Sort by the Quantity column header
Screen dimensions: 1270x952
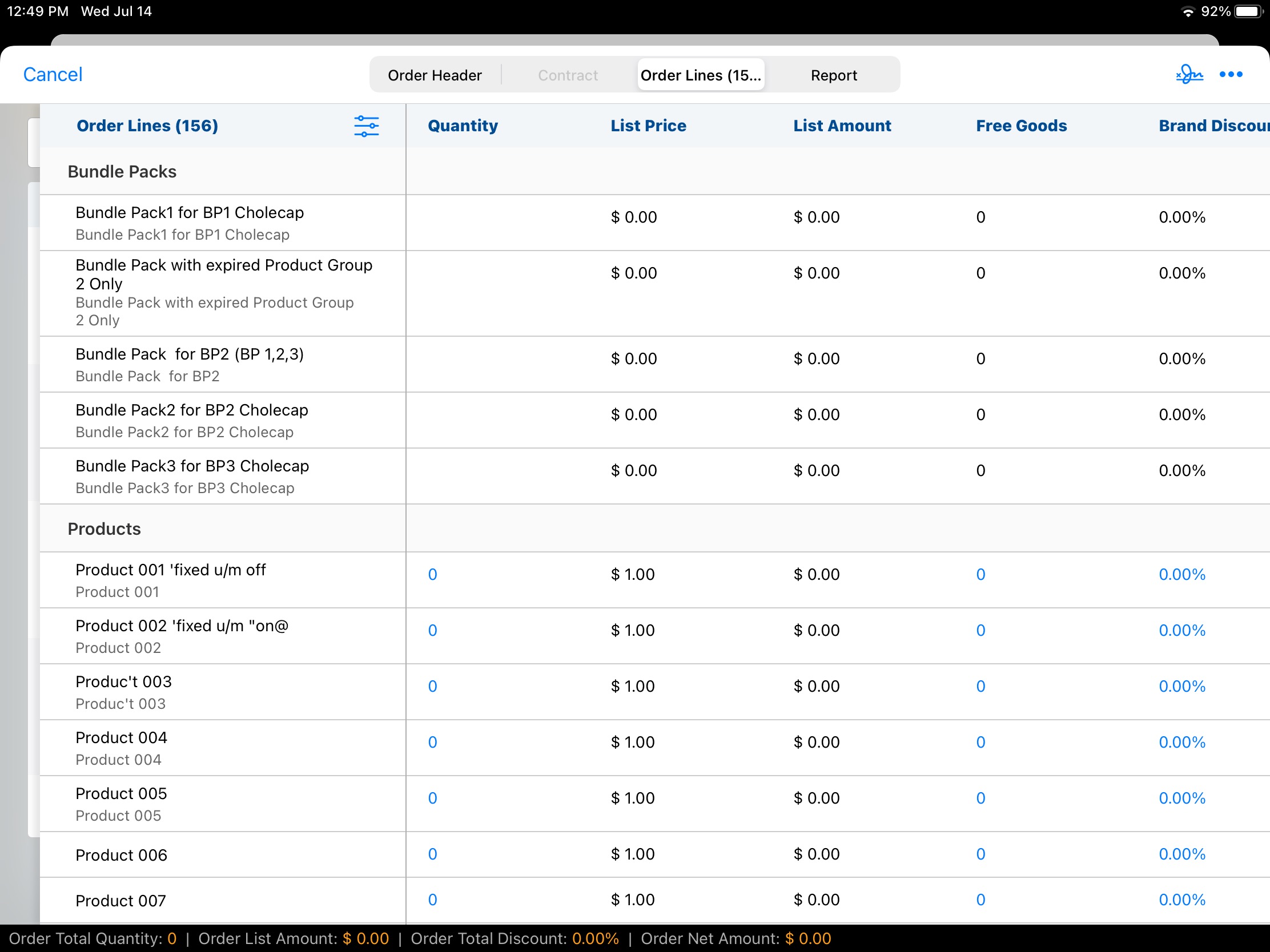point(462,126)
